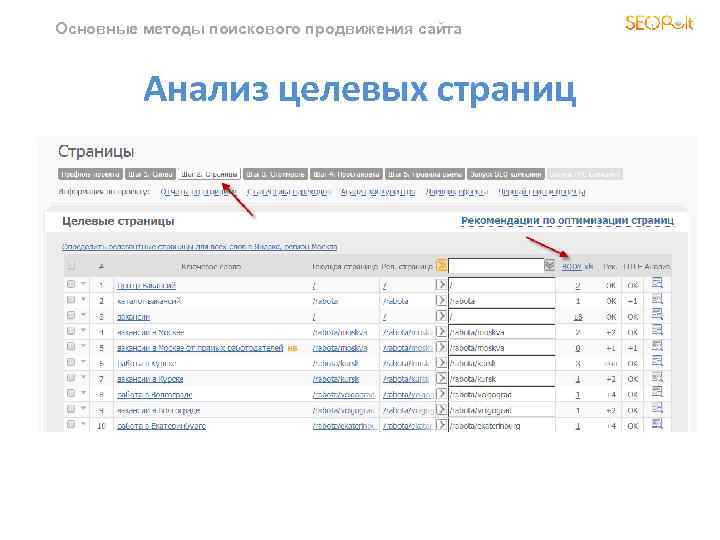Open the dropdown arrow in row 9

point(83,409)
